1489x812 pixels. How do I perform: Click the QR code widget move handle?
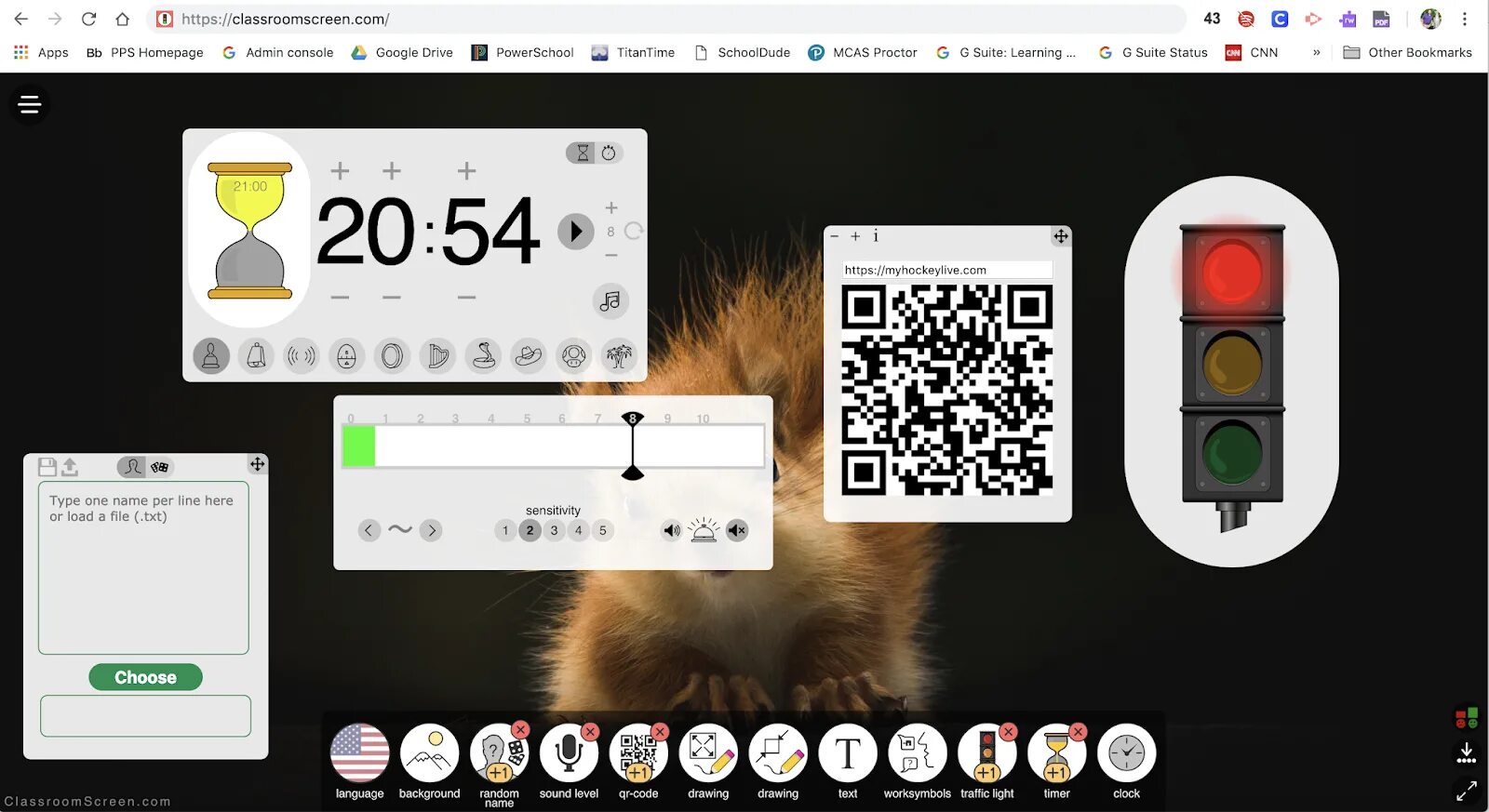coord(1061,236)
